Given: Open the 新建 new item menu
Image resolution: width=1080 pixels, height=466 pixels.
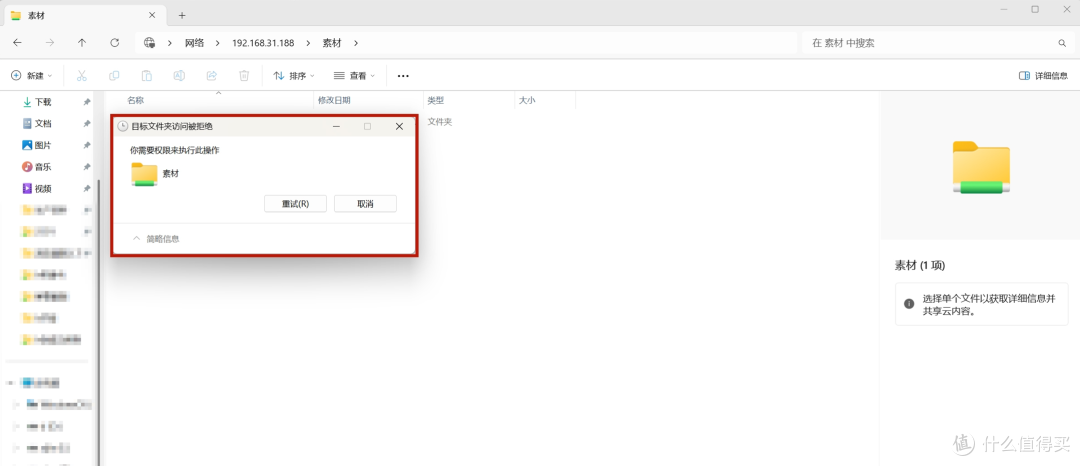Looking at the screenshot, I should (x=31, y=76).
